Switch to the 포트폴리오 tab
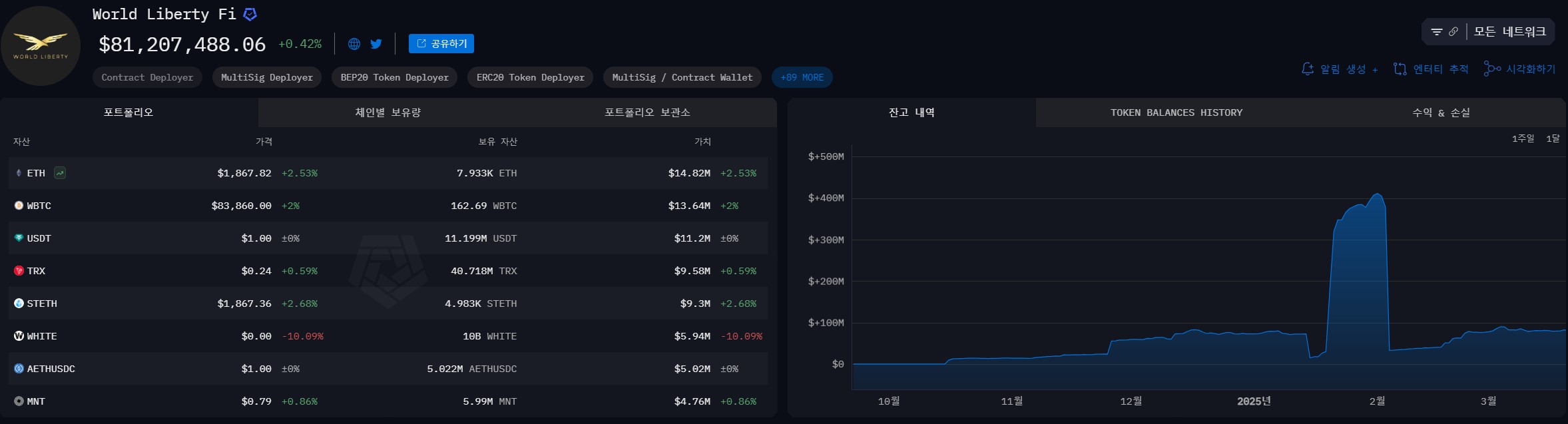1568x424 pixels. (129, 112)
